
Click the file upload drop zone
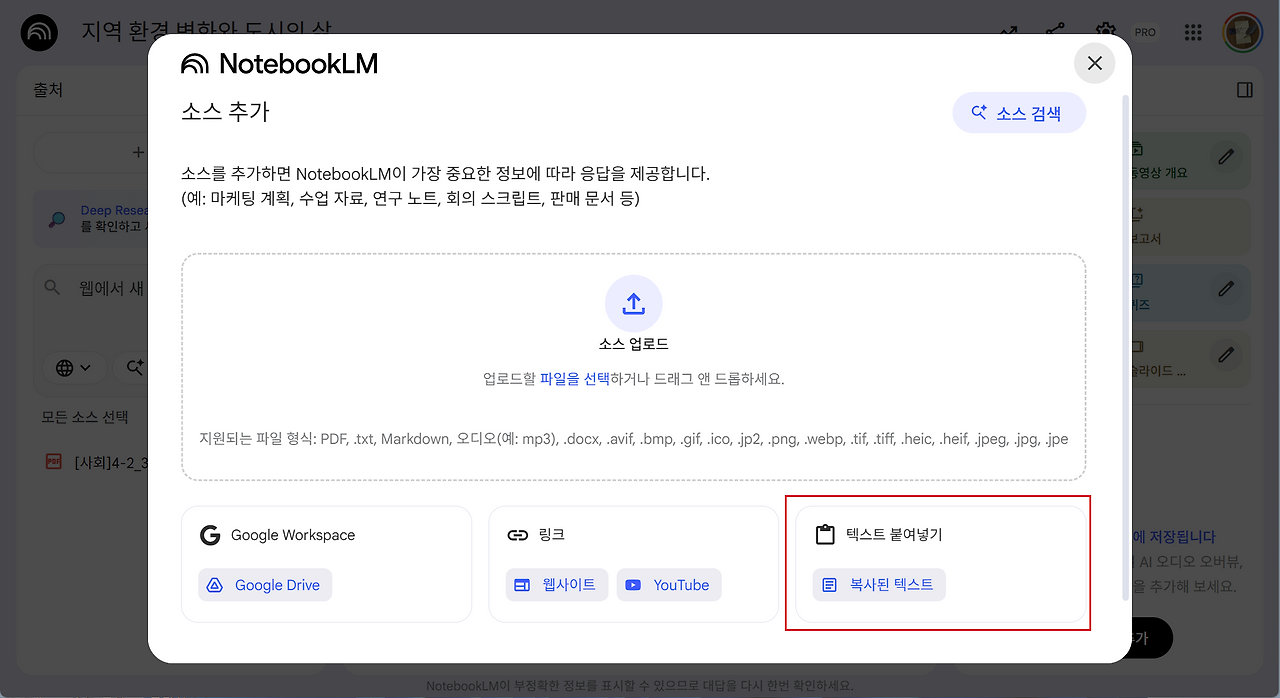coord(634,367)
